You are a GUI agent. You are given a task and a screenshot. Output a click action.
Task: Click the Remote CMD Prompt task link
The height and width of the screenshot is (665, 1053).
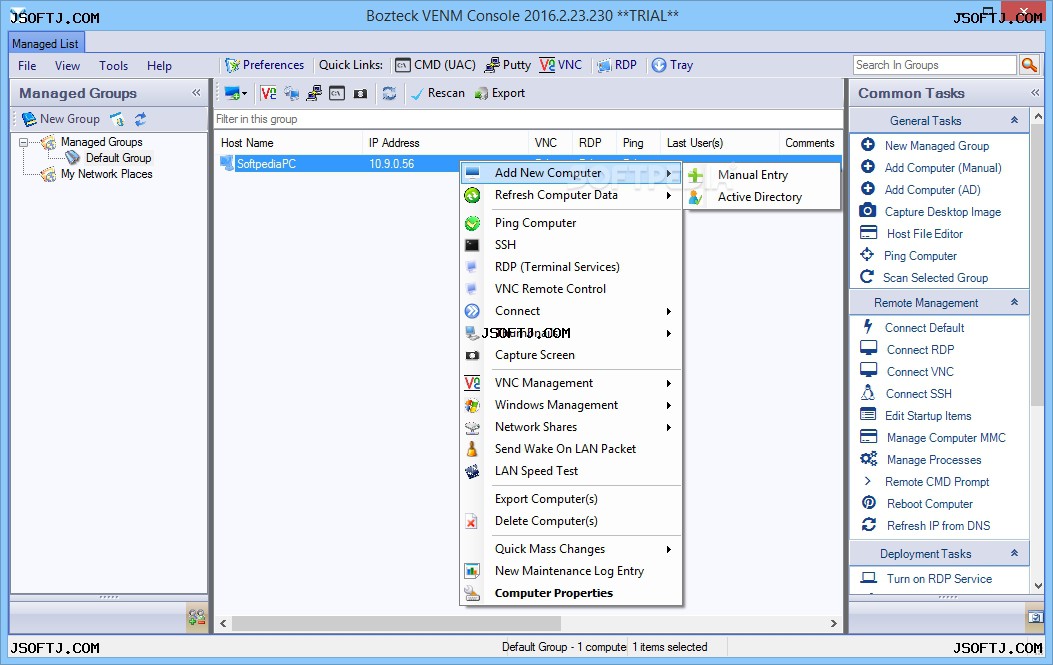[x=937, y=482]
